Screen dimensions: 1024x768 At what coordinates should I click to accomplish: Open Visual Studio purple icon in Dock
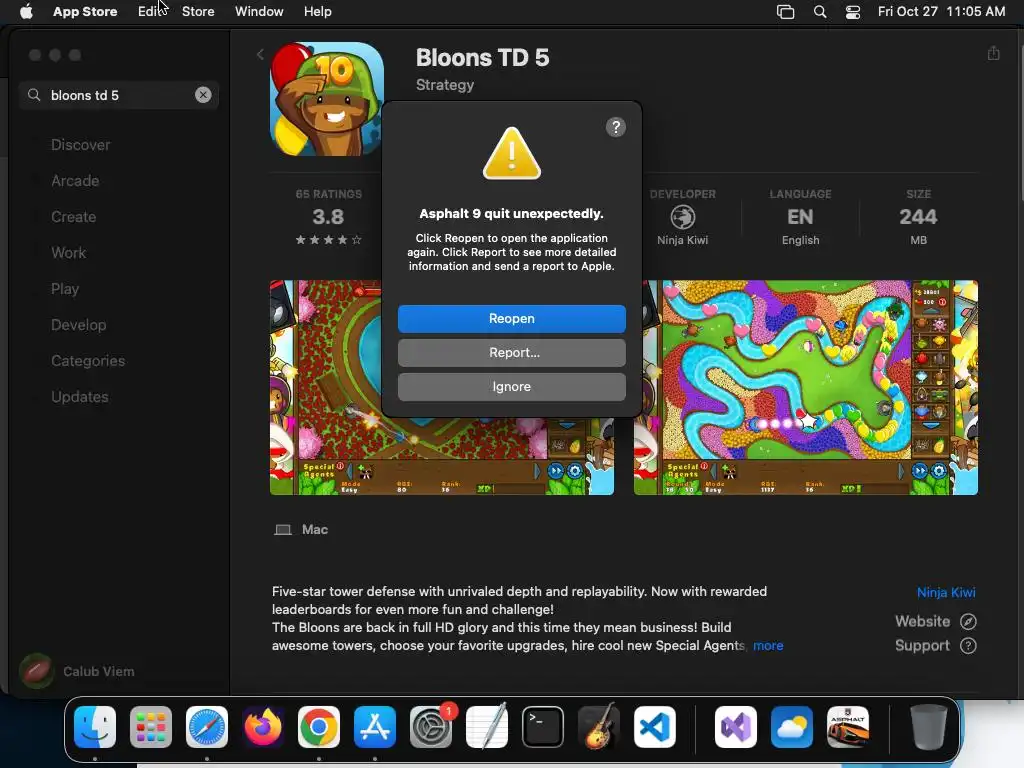pos(736,727)
